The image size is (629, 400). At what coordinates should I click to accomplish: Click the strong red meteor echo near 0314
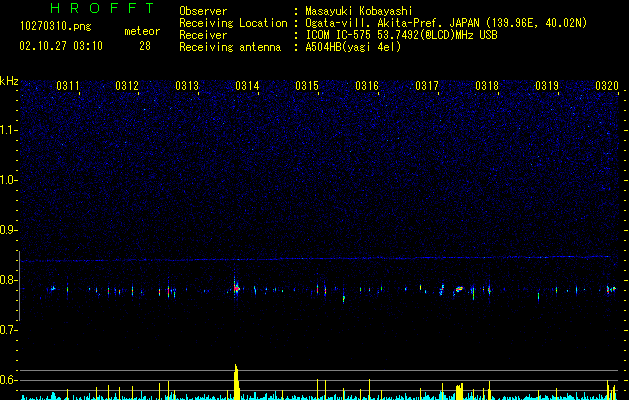236,288
